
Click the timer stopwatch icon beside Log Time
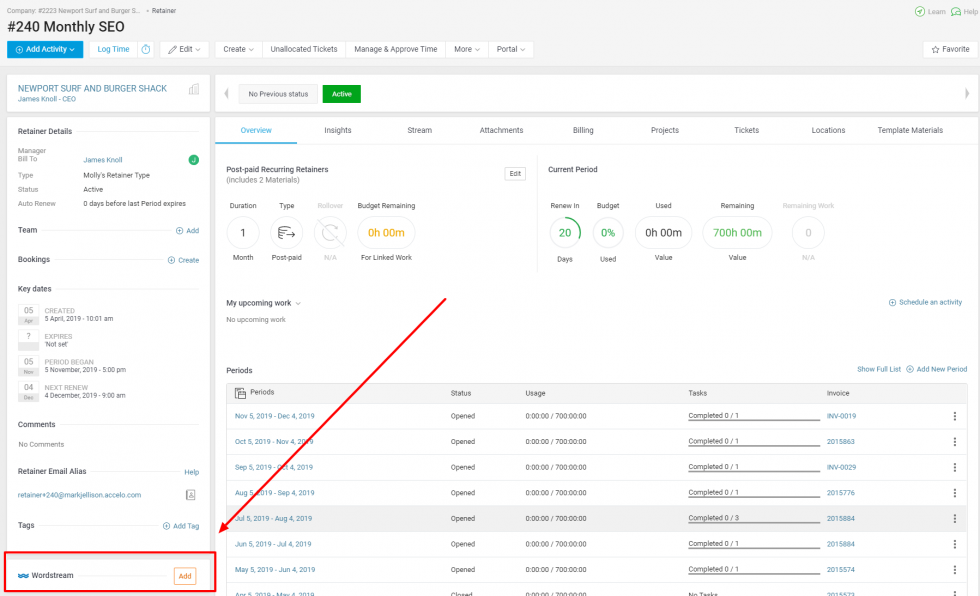[x=146, y=49]
